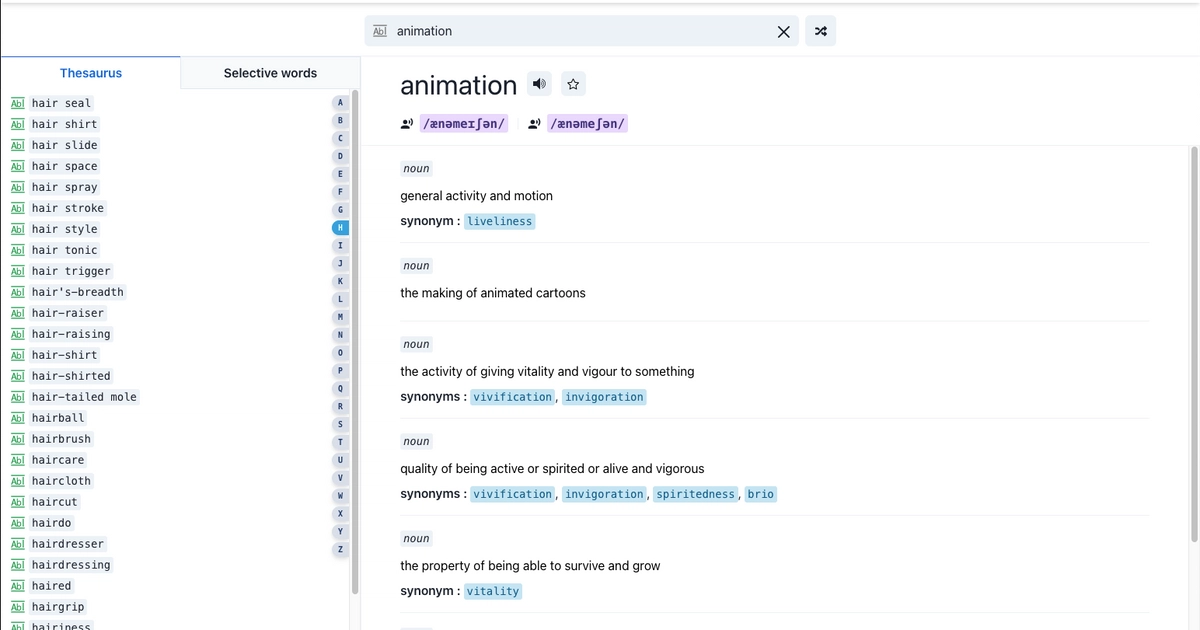Viewport: 1200px width, 630px height.
Task: Click inside the animation search input field
Action: click(x=550, y=31)
